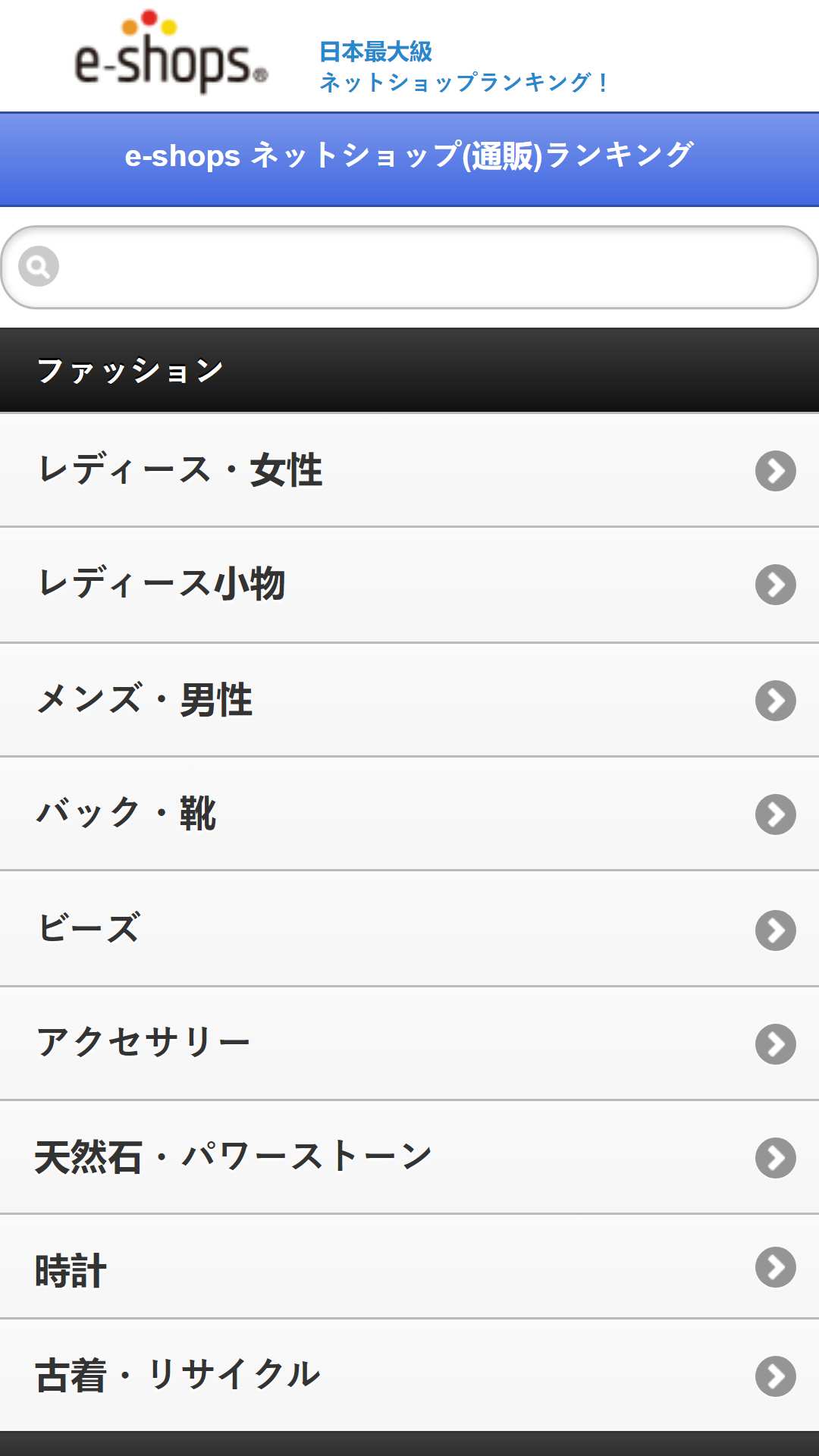Image resolution: width=819 pixels, height=1456 pixels.
Task: Click the ファッション section header
Action: point(409,370)
